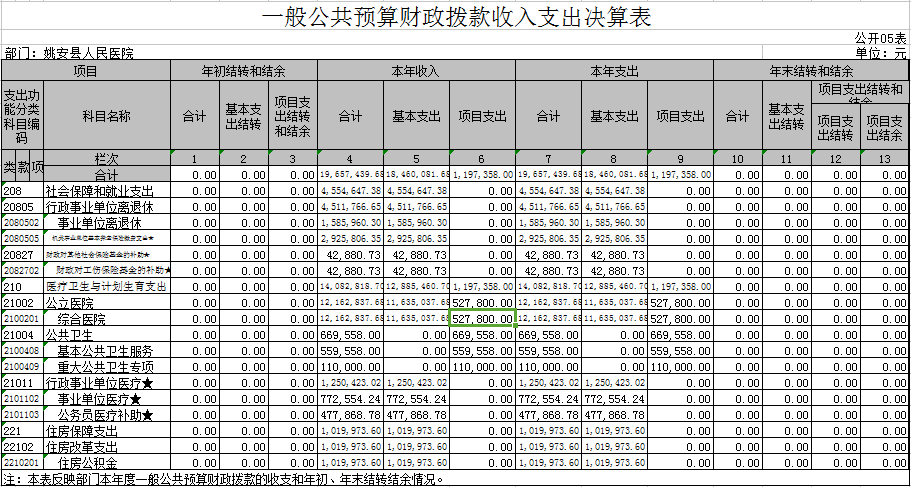911x487 pixels.
Task: Select the 部门：姚安县人民医院 cell
Action: [69, 53]
